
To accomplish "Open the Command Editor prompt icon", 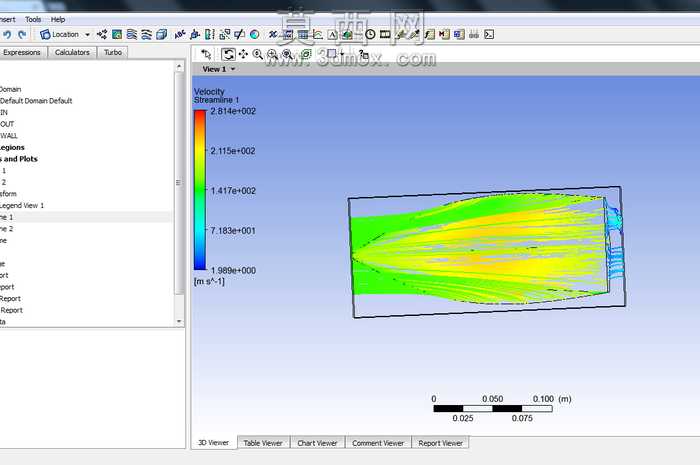I will 489,34.
